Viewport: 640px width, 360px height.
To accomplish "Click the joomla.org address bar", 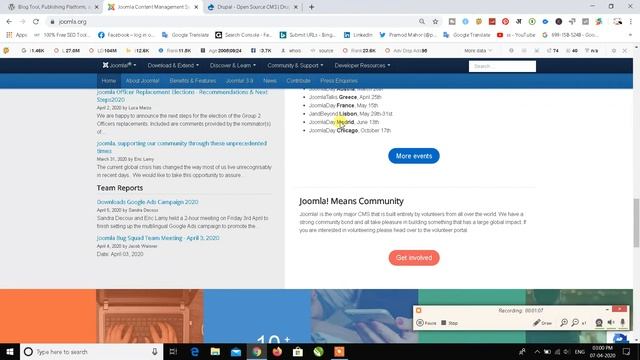I will click(x=233, y=22).
